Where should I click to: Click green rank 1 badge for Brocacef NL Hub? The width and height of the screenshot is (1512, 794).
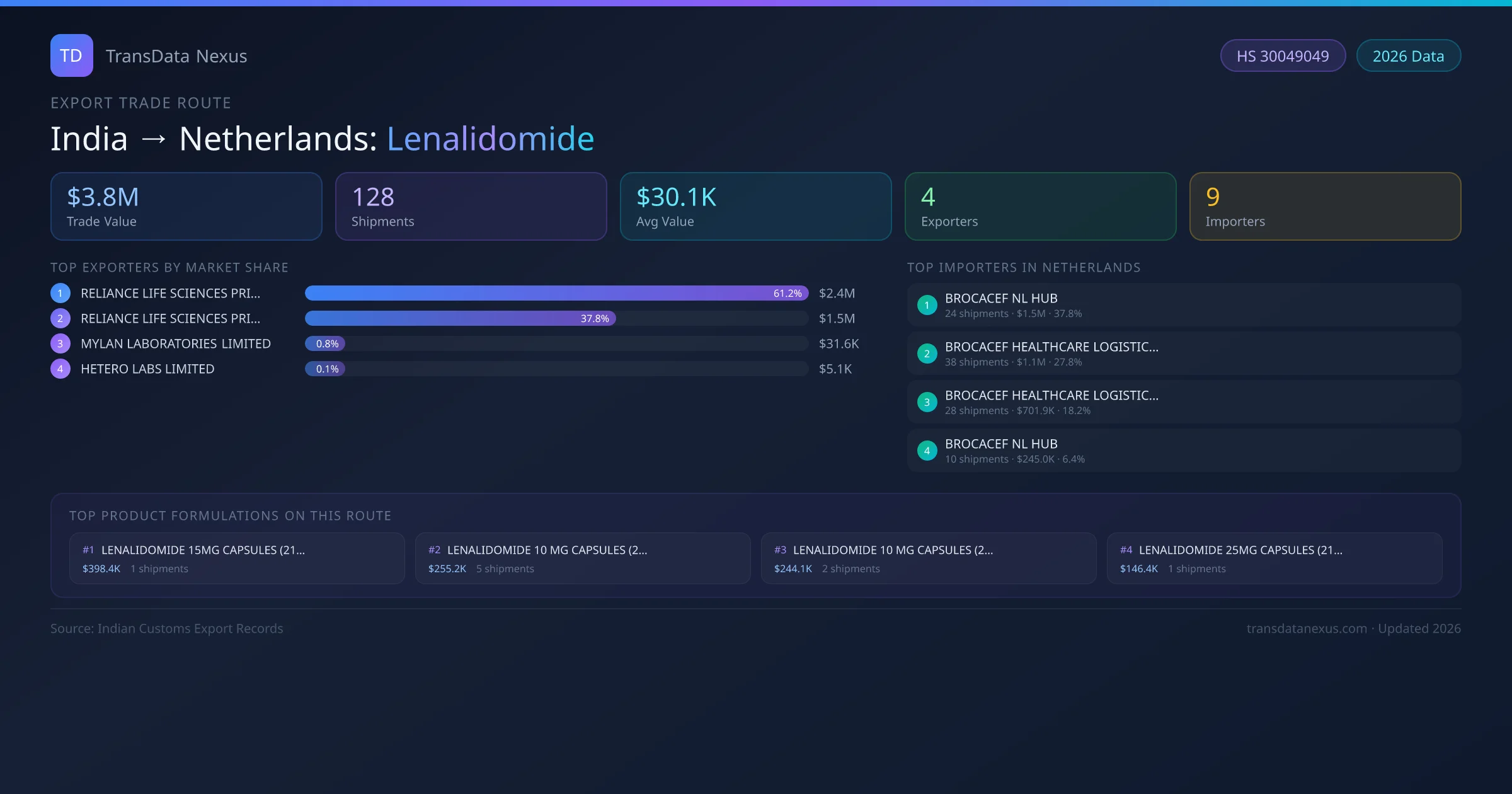tap(927, 305)
